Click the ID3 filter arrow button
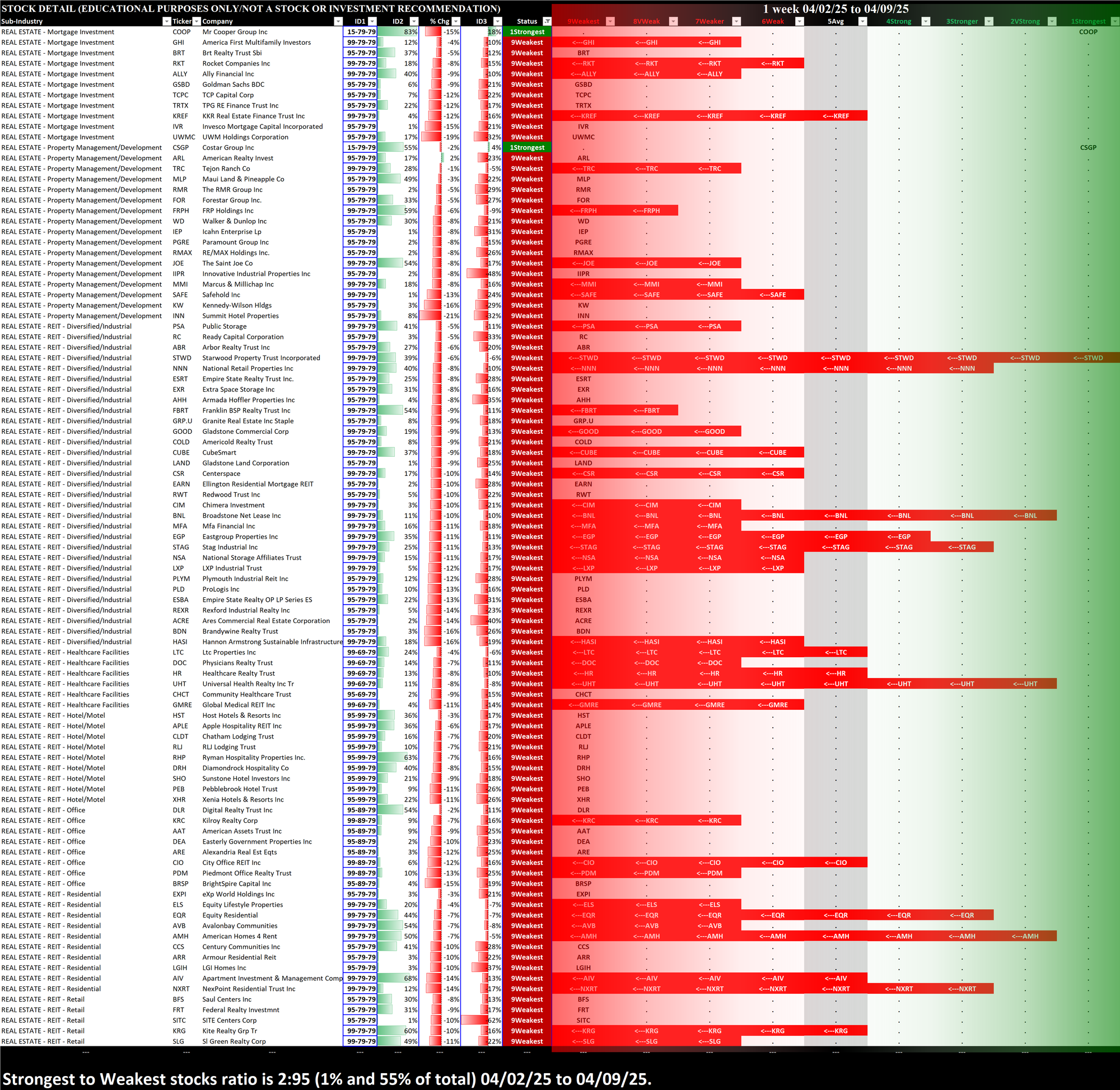1120x1090 pixels. pyautogui.click(x=497, y=21)
